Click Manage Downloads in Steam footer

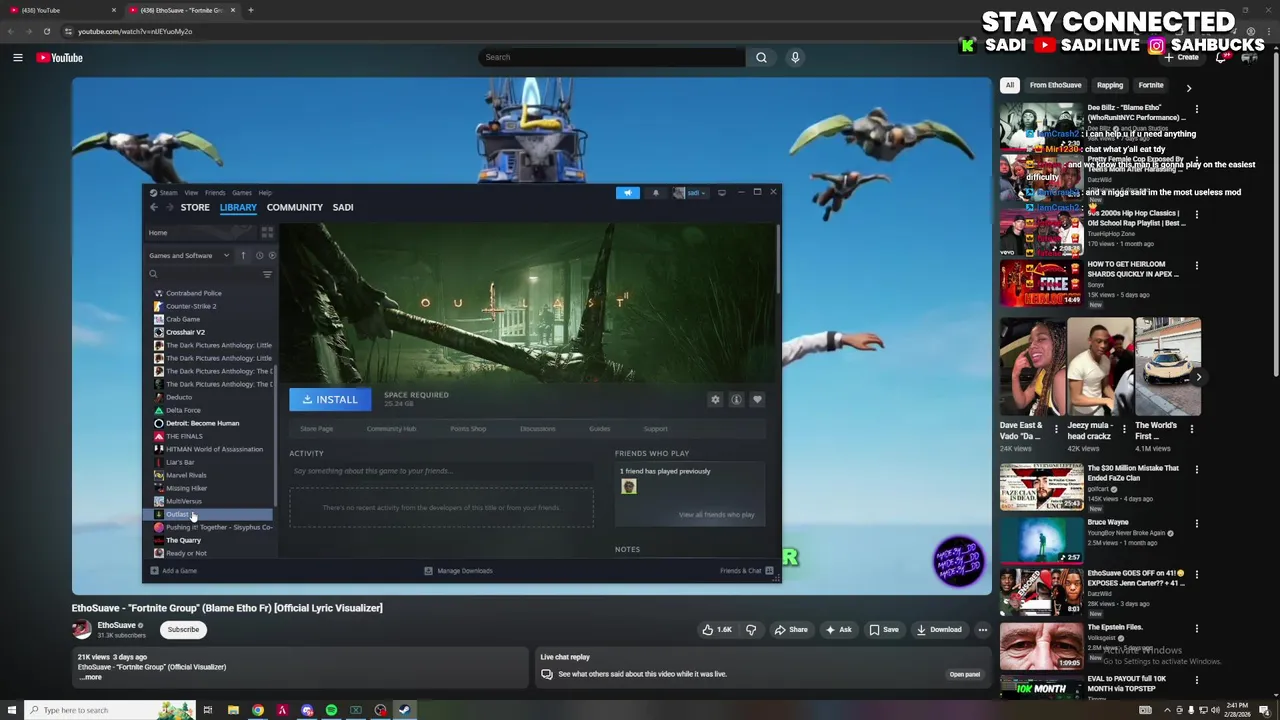tap(458, 571)
